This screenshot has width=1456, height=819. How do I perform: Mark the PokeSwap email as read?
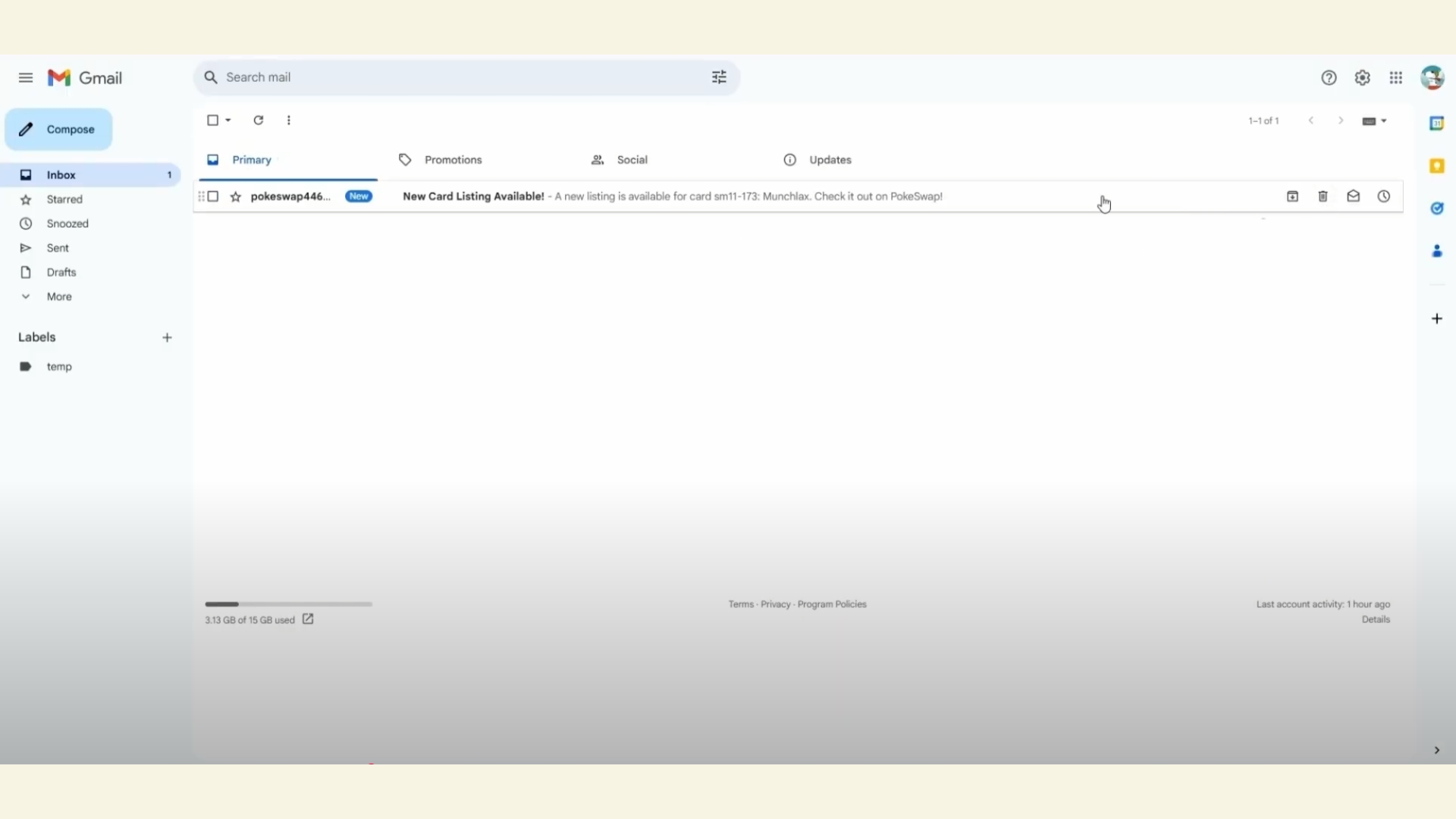coord(1353,196)
